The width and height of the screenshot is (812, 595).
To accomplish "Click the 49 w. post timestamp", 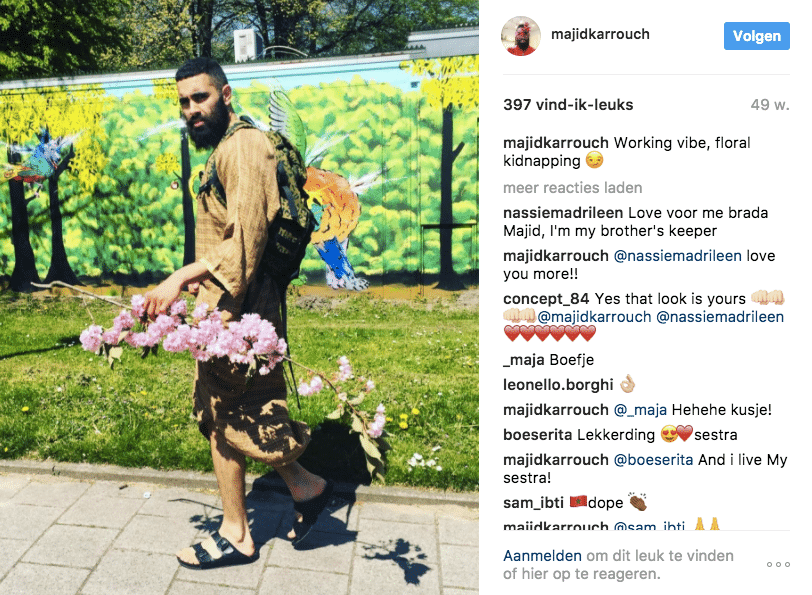I will (x=770, y=105).
